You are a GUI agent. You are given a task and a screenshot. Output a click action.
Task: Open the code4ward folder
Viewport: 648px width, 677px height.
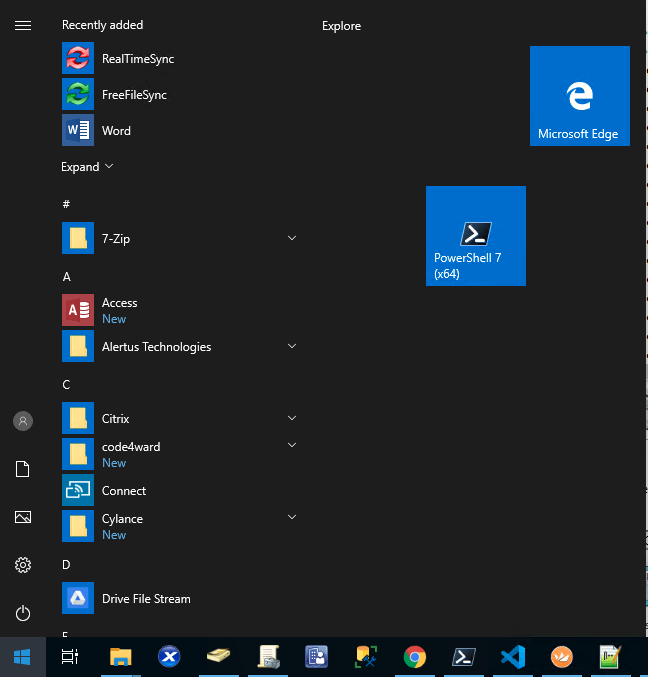[179, 454]
